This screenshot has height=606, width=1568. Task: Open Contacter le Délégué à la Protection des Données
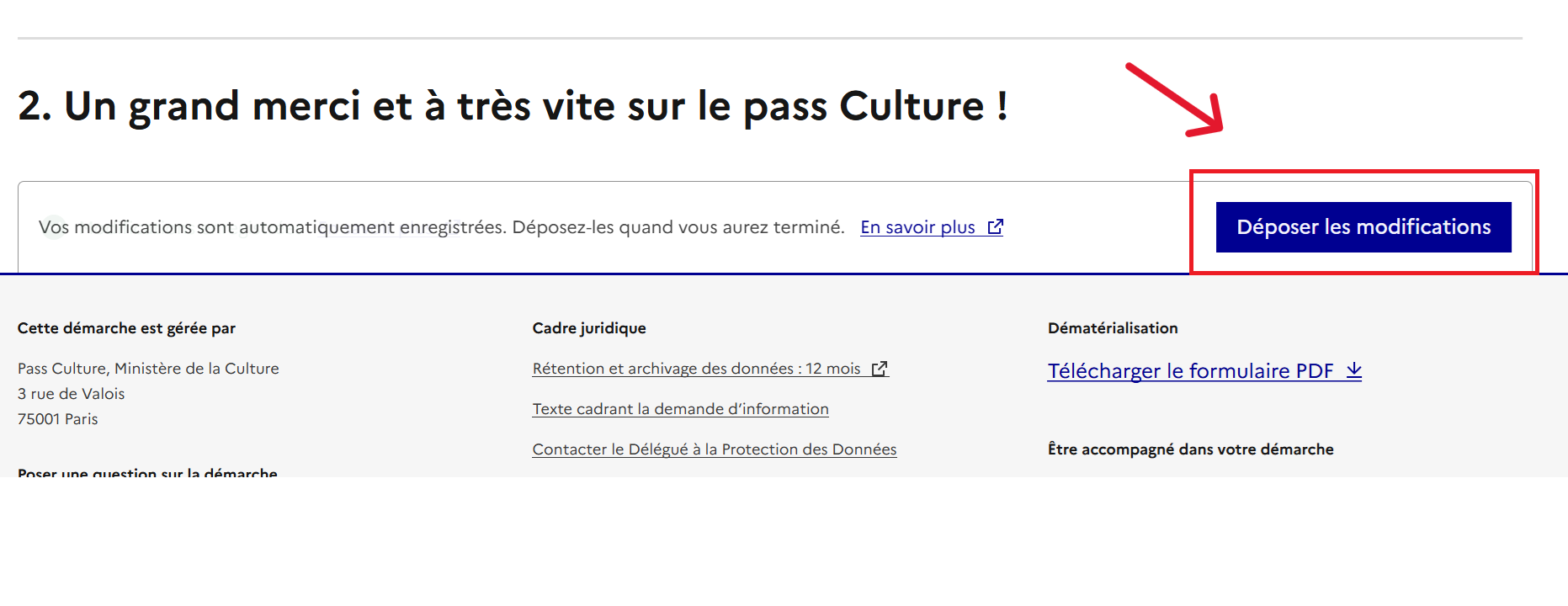(x=715, y=449)
